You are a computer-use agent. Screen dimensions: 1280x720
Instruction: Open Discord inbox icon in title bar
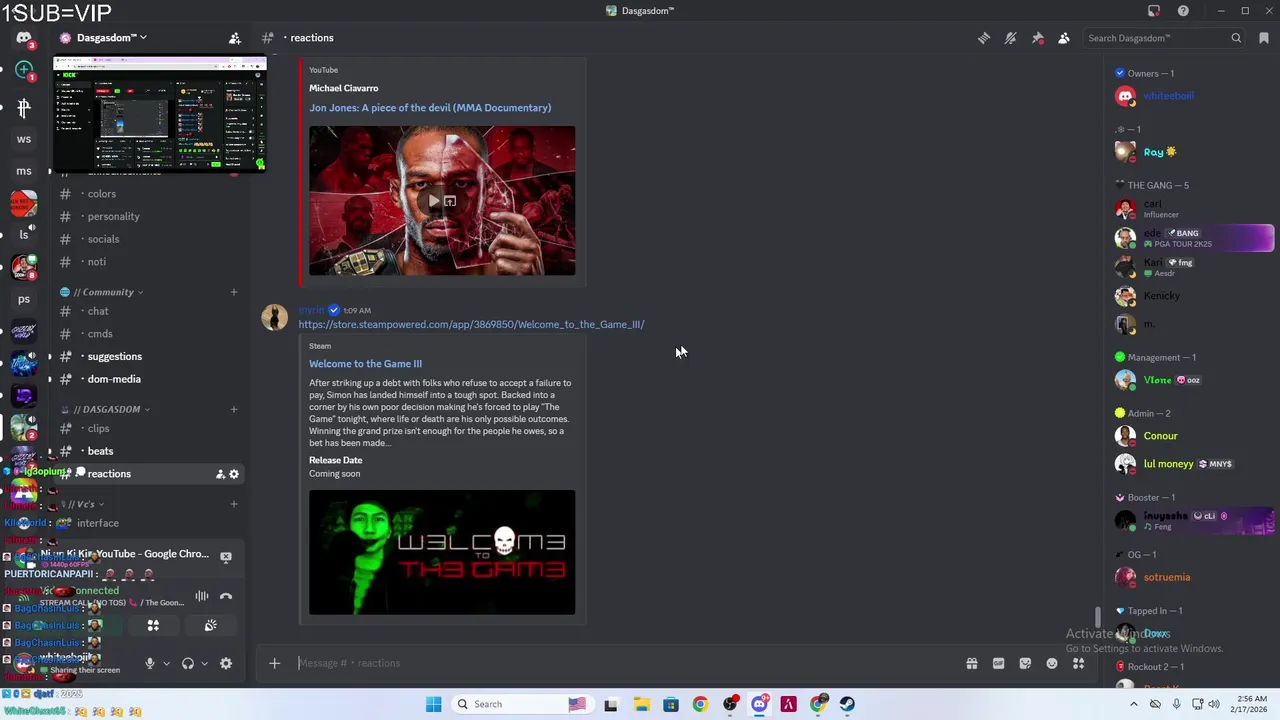click(x=1154, y=11)
